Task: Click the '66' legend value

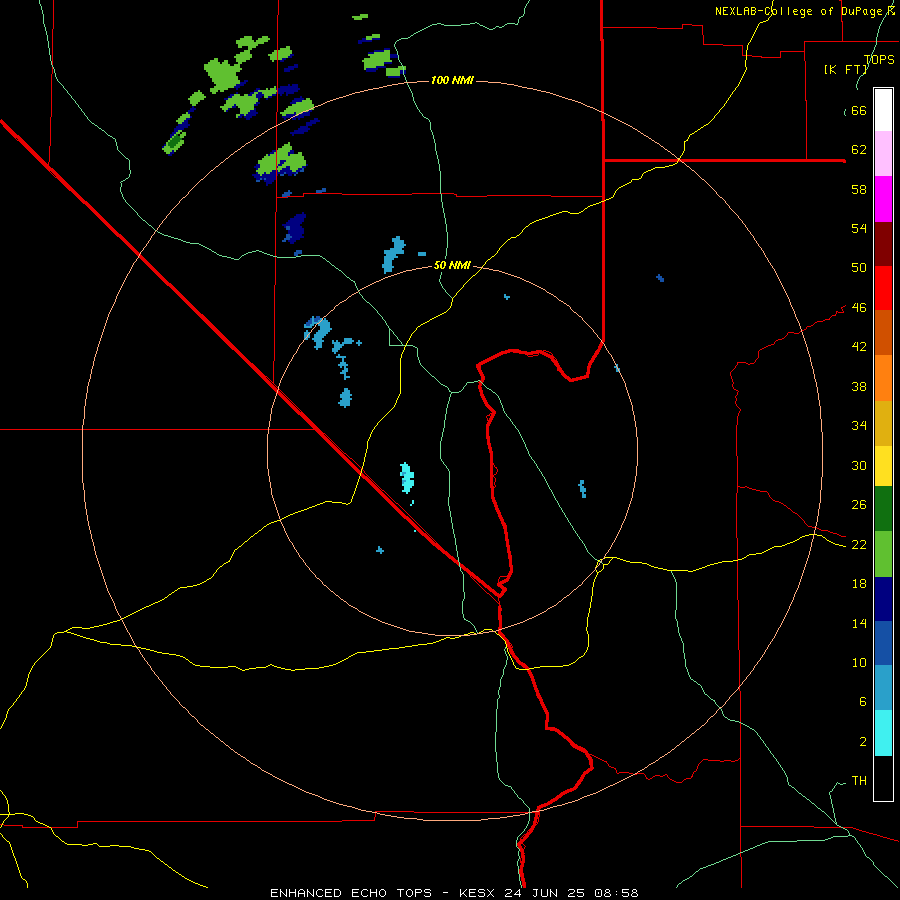Action: click(x=859, y=111)
